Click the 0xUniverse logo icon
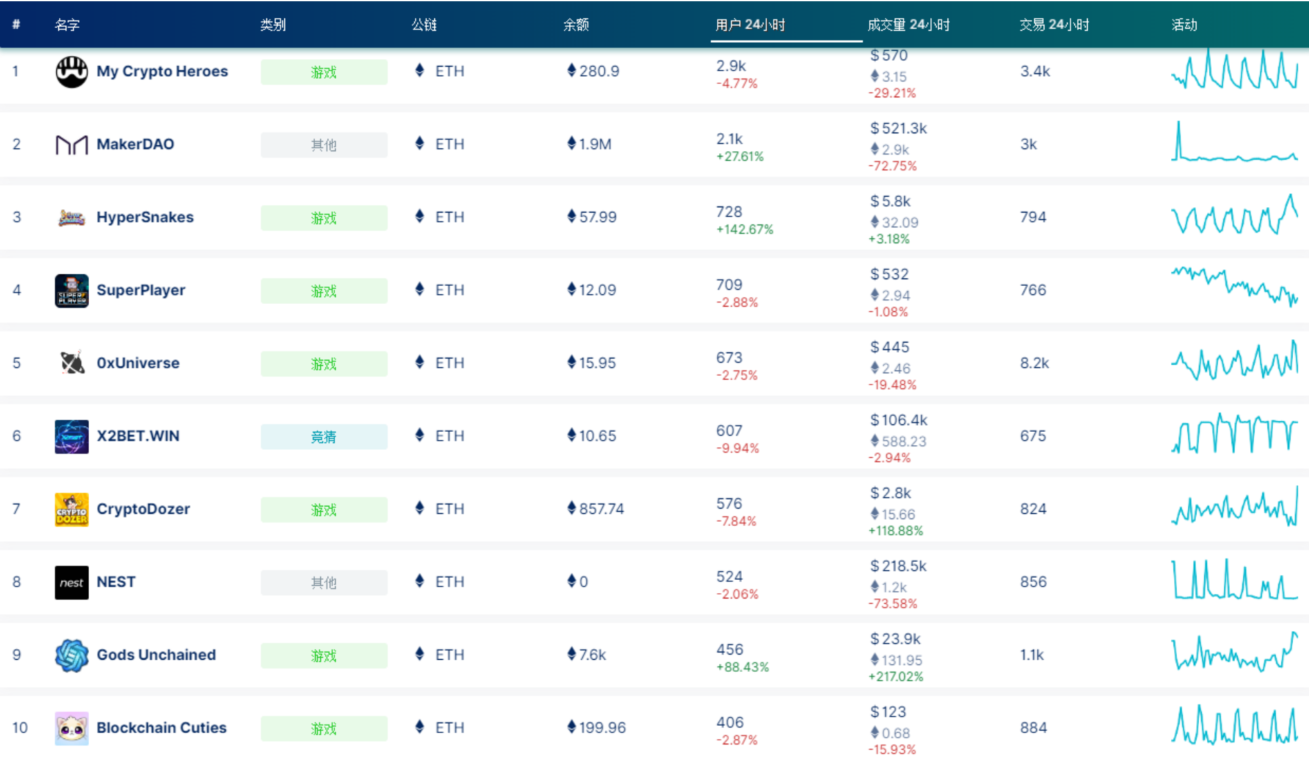Viewport: 1309px width, 768px height. (x=72, y=364)
